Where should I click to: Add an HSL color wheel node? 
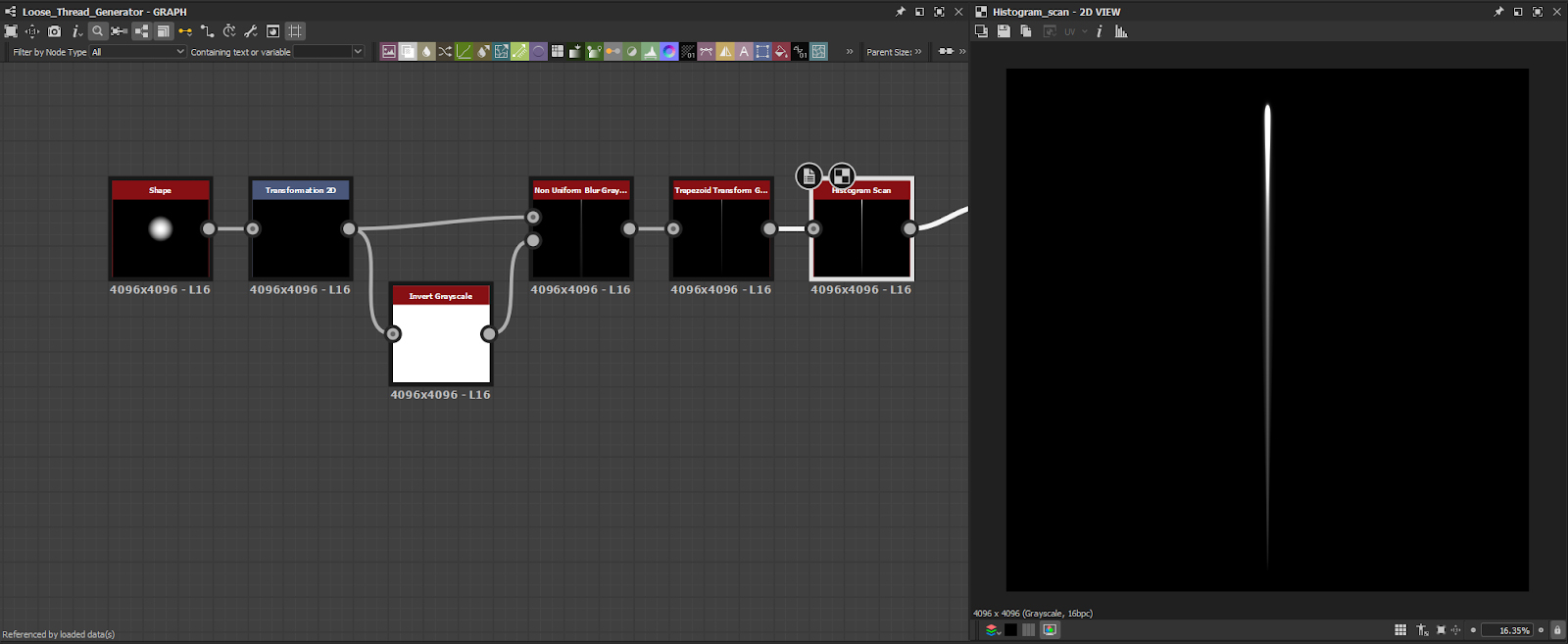[x=669, y=52]
